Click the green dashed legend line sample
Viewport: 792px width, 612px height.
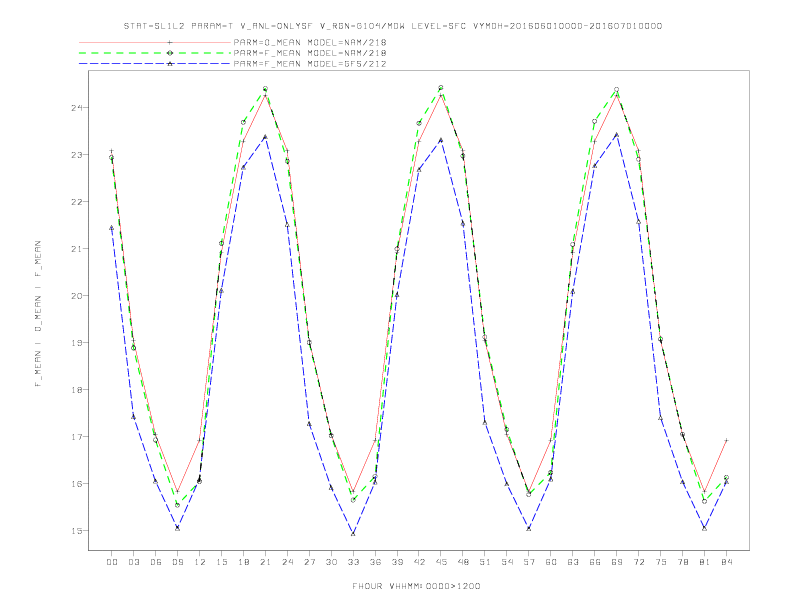click(x=155, y=53)
